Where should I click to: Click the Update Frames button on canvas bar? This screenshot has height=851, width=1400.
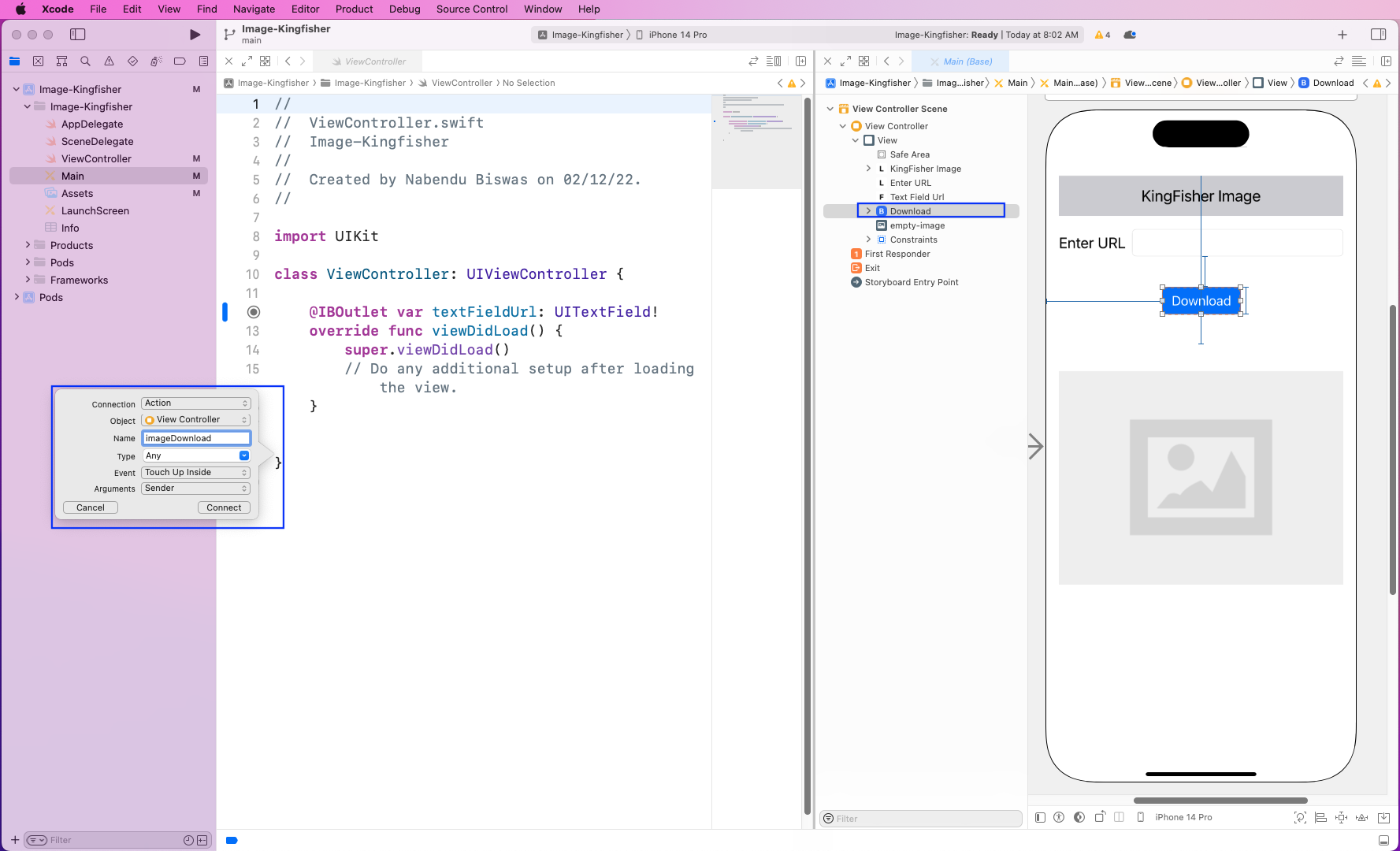pyautogui.click(x=1300, y=818)
